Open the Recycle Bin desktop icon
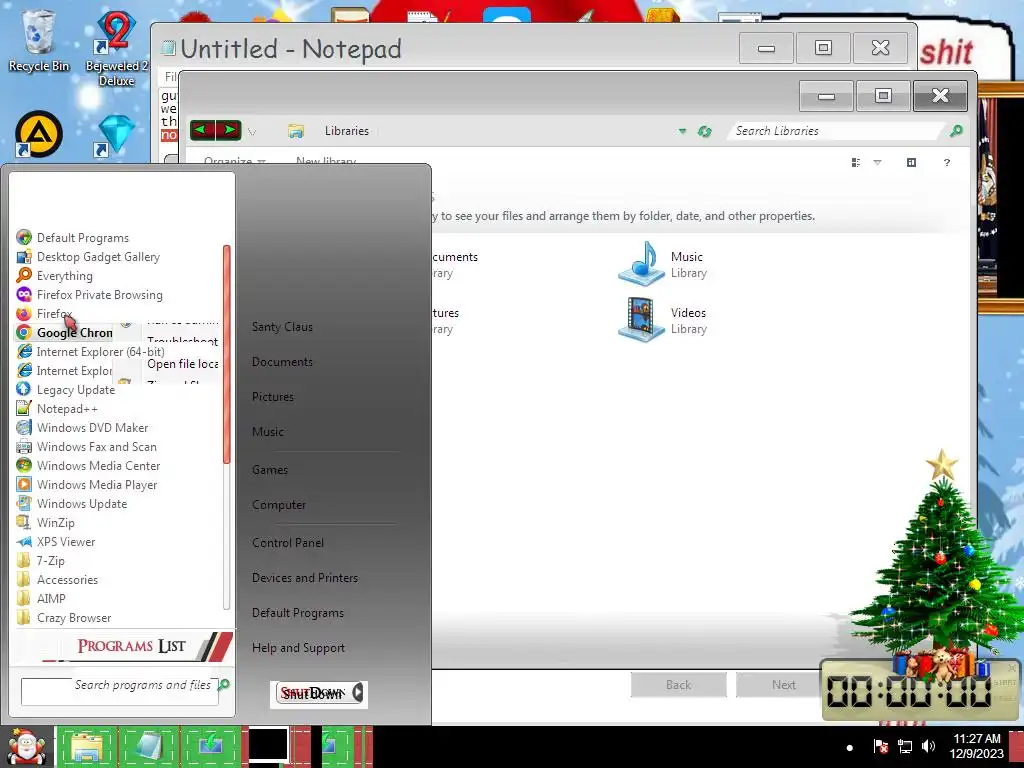The height and width of the screenshot is (768, 1024). pyautogui.click(x=38, y=40)
